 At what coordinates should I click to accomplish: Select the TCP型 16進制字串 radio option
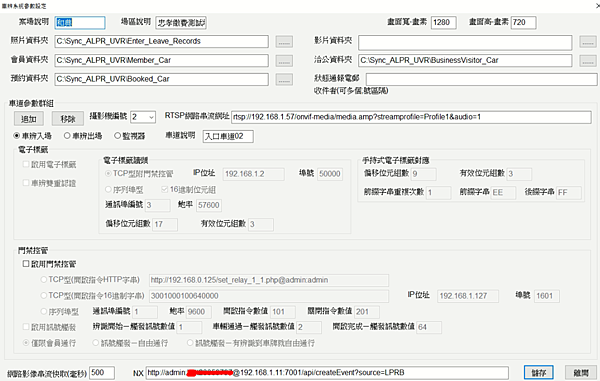(93, 296)
